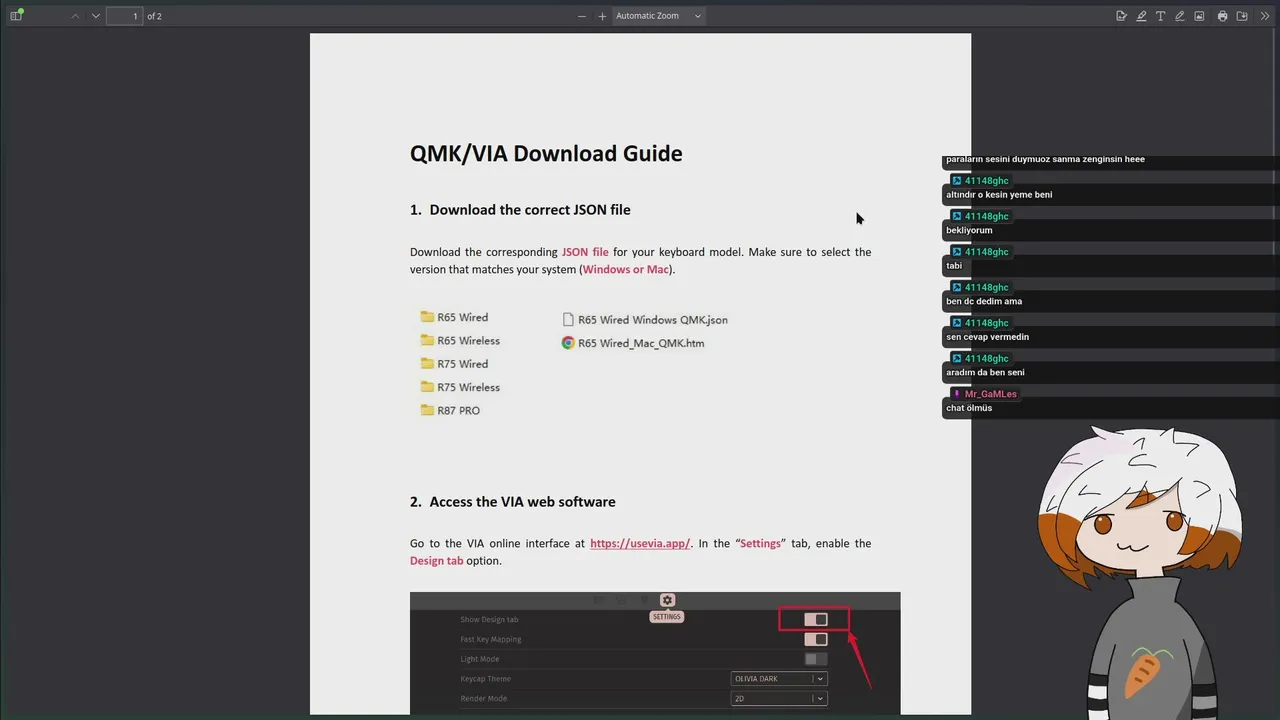Toggle the PDF viewer sidebar
This screenshot has width=1280, height=720.
[16, 16]
